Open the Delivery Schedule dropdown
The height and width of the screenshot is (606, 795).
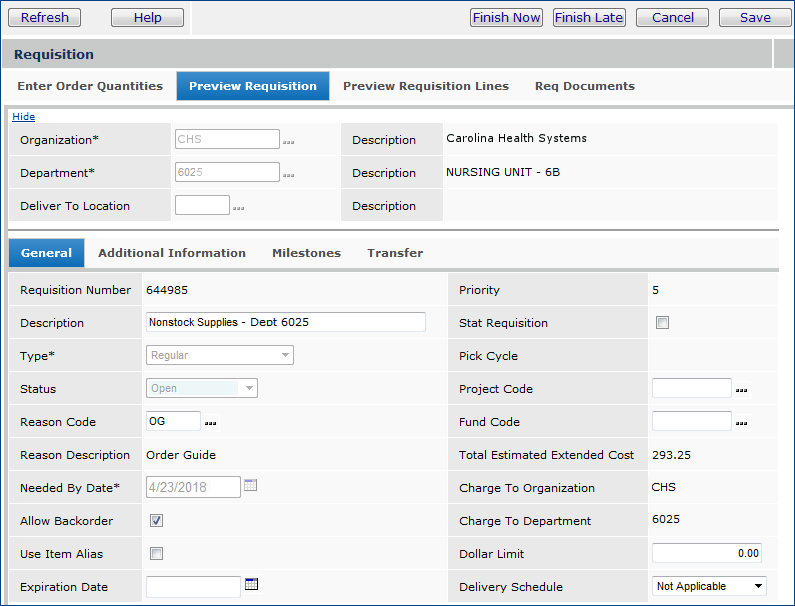pos(709,586)
